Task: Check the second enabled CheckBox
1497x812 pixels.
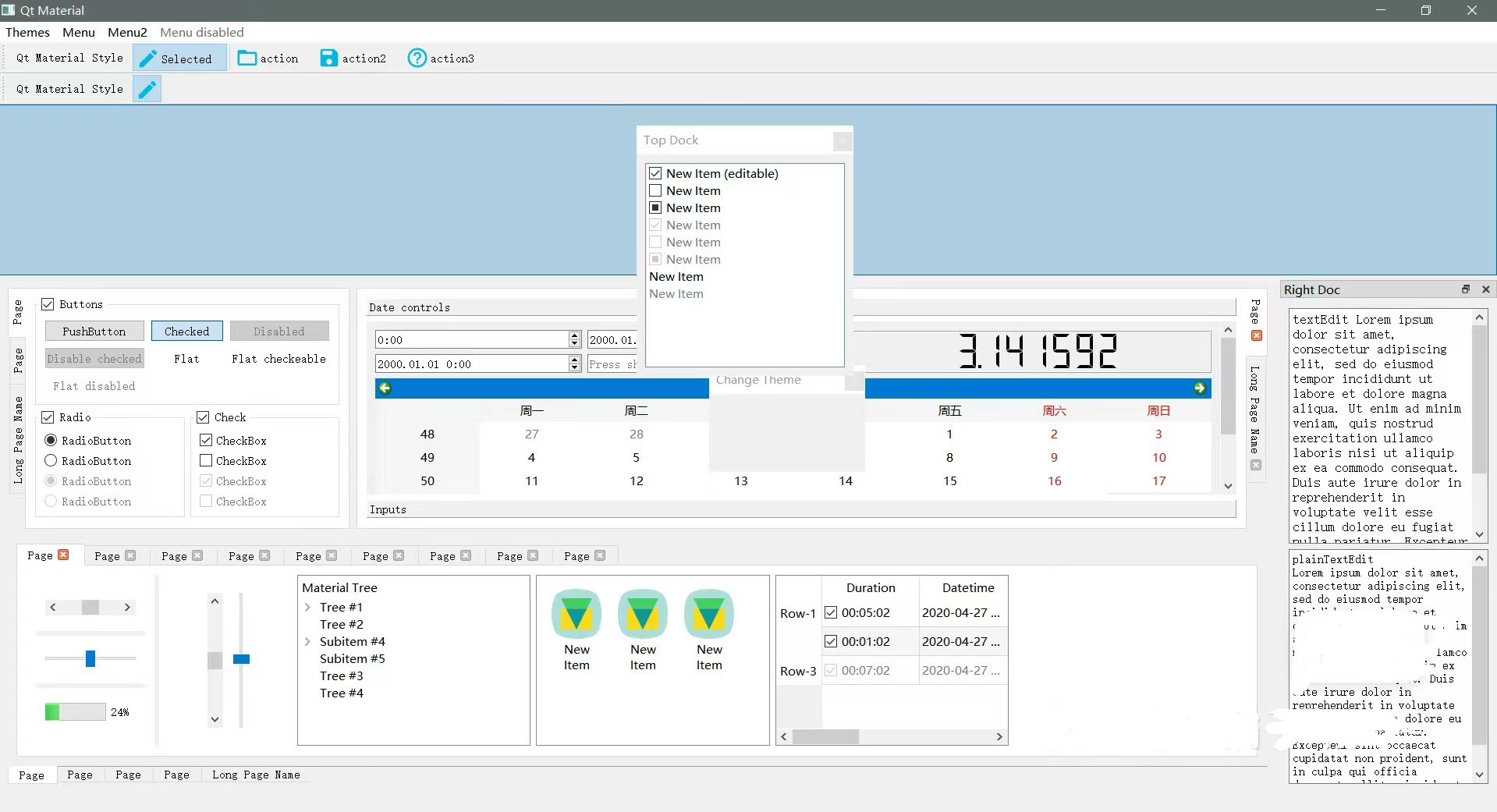Action: pyautogui.click(x=206, y=461)
